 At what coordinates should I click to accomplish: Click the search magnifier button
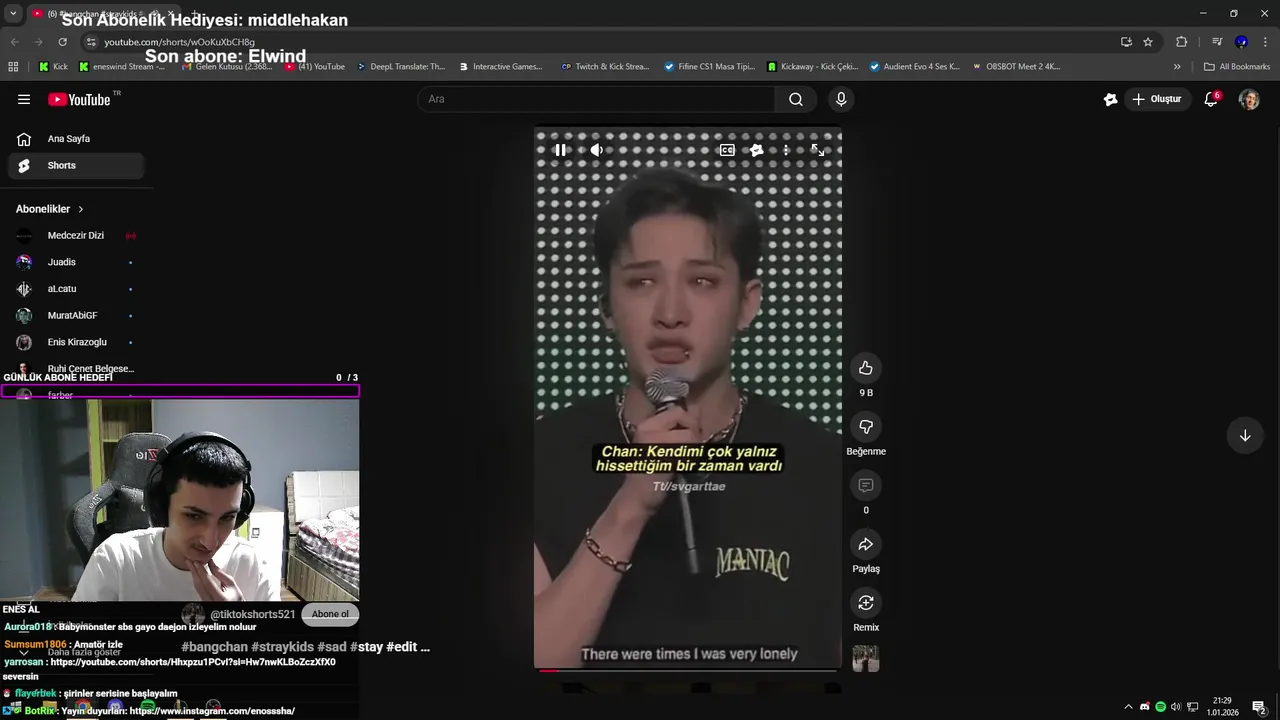click(x=796, y=99)
